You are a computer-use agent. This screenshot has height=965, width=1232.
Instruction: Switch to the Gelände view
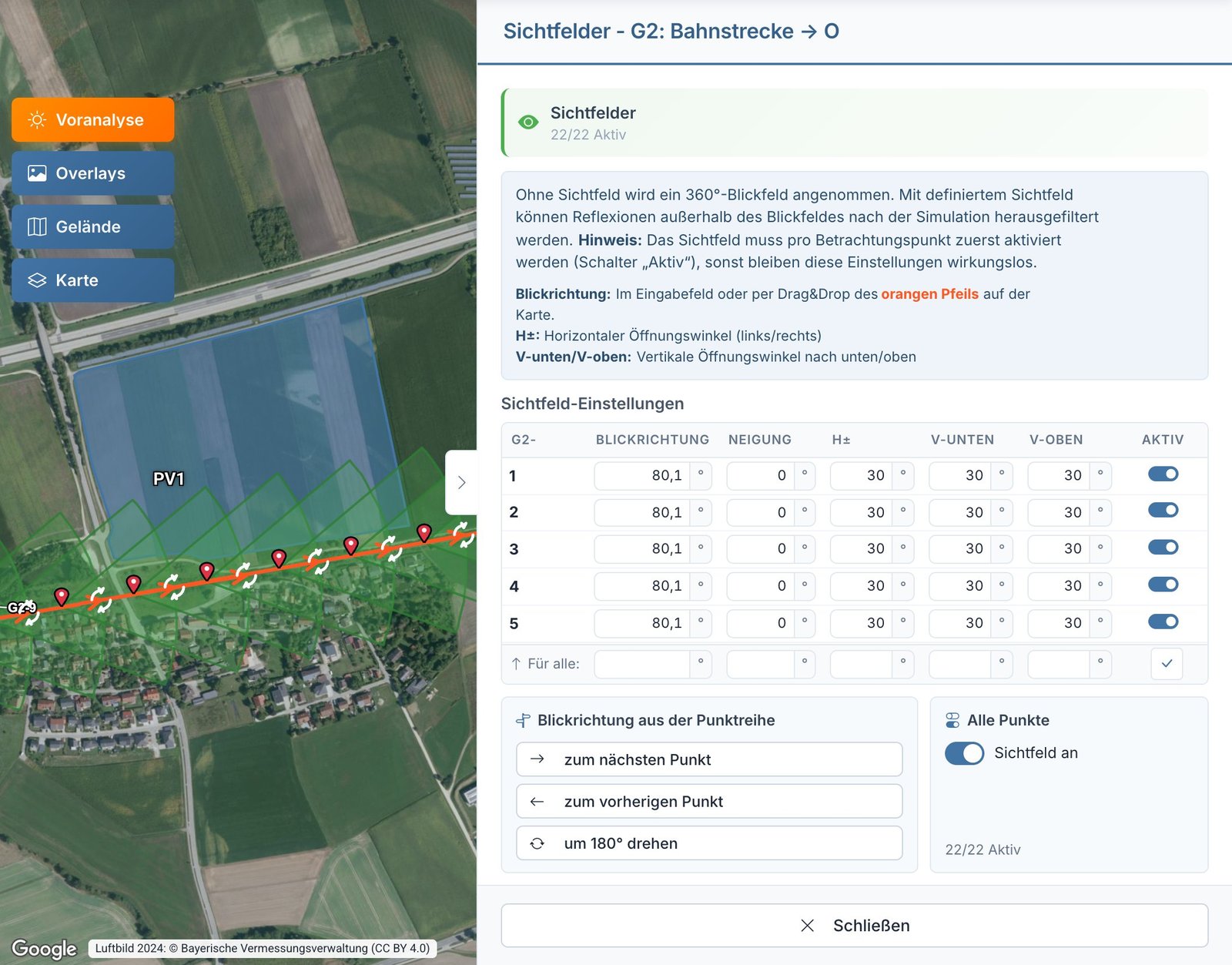92,226
